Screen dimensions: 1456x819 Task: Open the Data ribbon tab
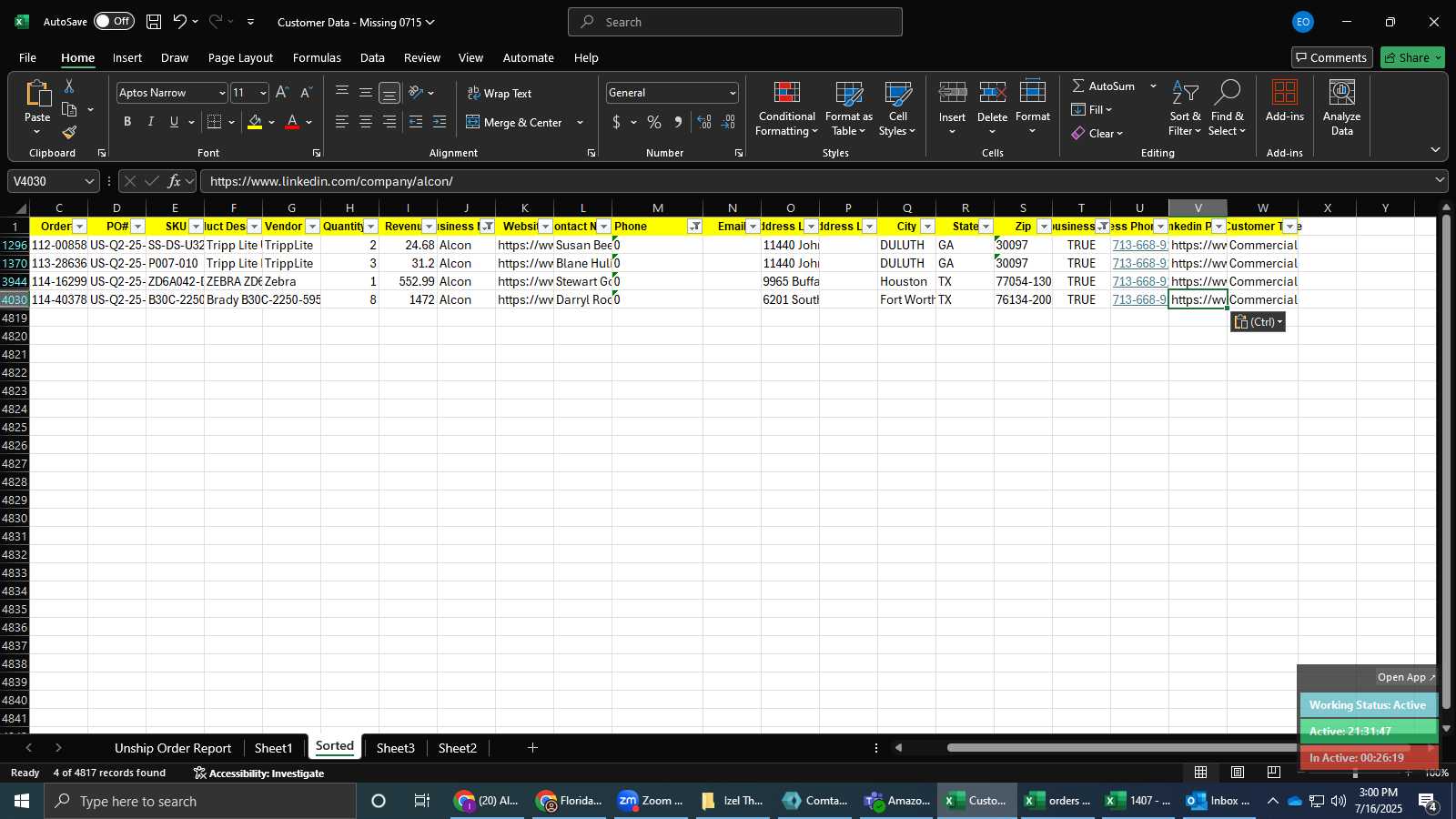click(x=372, y=57)
